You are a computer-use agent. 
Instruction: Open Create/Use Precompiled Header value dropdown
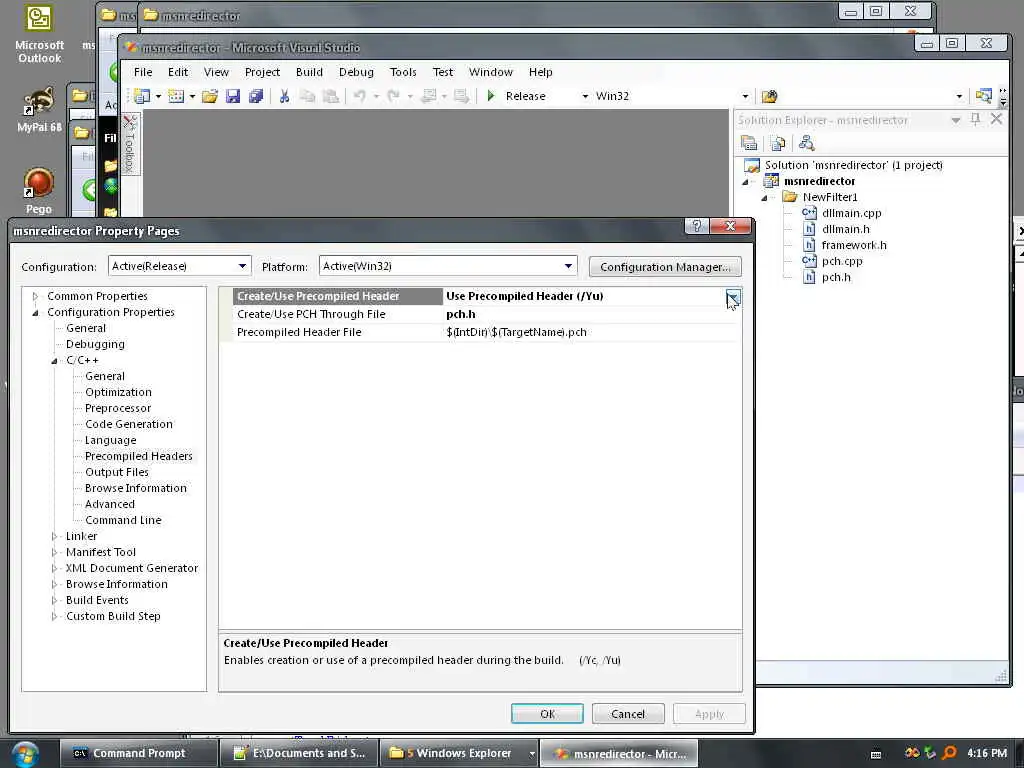pyautogui.click(x=733, y=297)
